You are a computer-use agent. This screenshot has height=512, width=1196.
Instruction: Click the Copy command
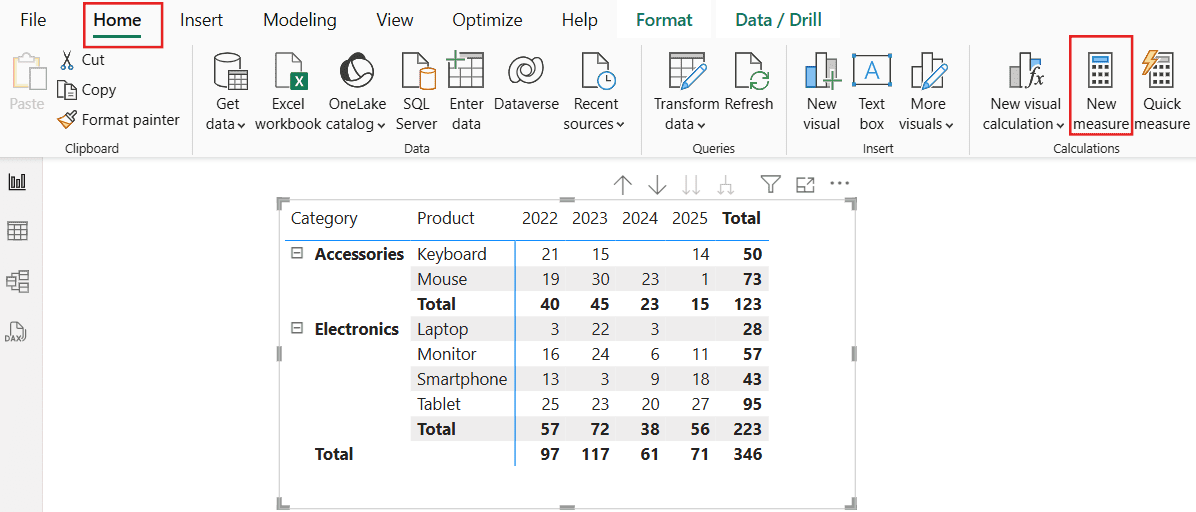(87, 90)
